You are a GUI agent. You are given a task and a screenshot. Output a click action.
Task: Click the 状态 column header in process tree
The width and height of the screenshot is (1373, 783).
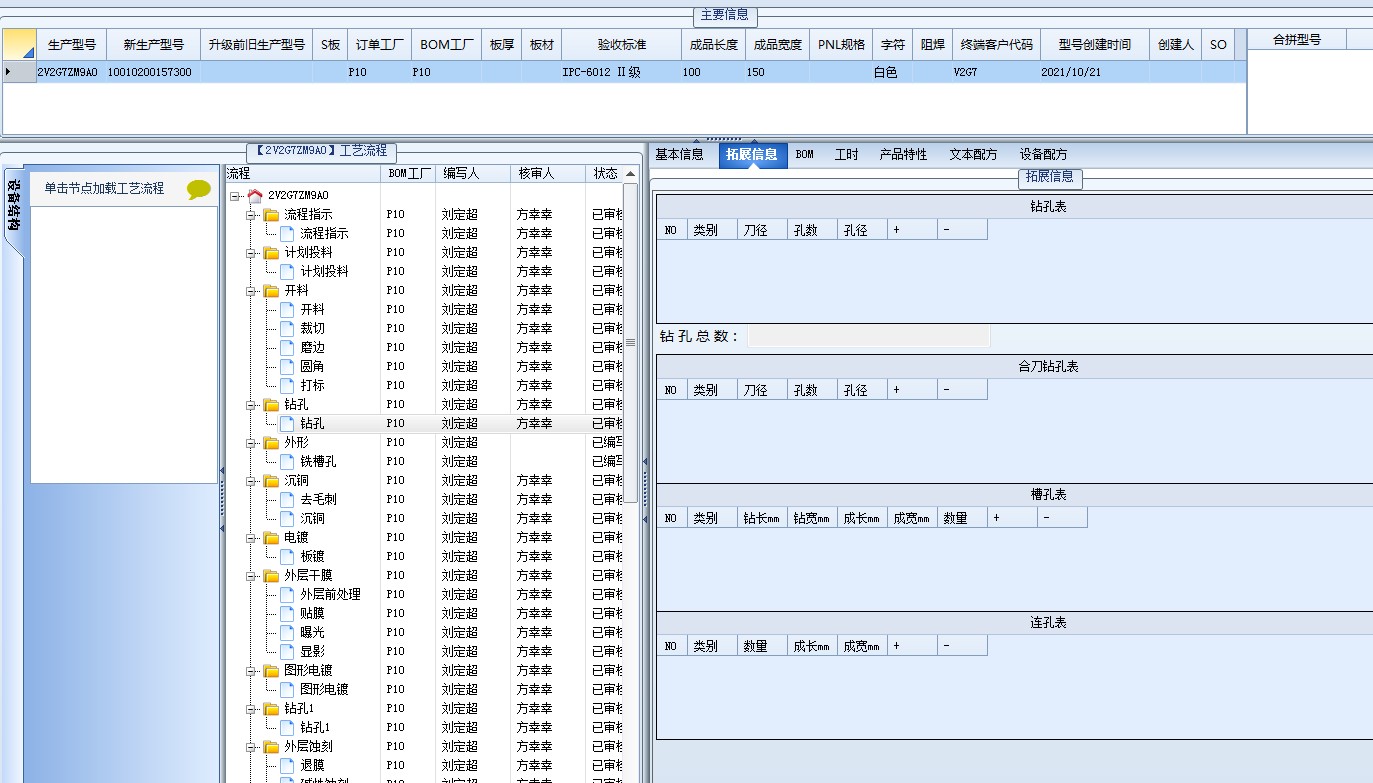[605, 174]
